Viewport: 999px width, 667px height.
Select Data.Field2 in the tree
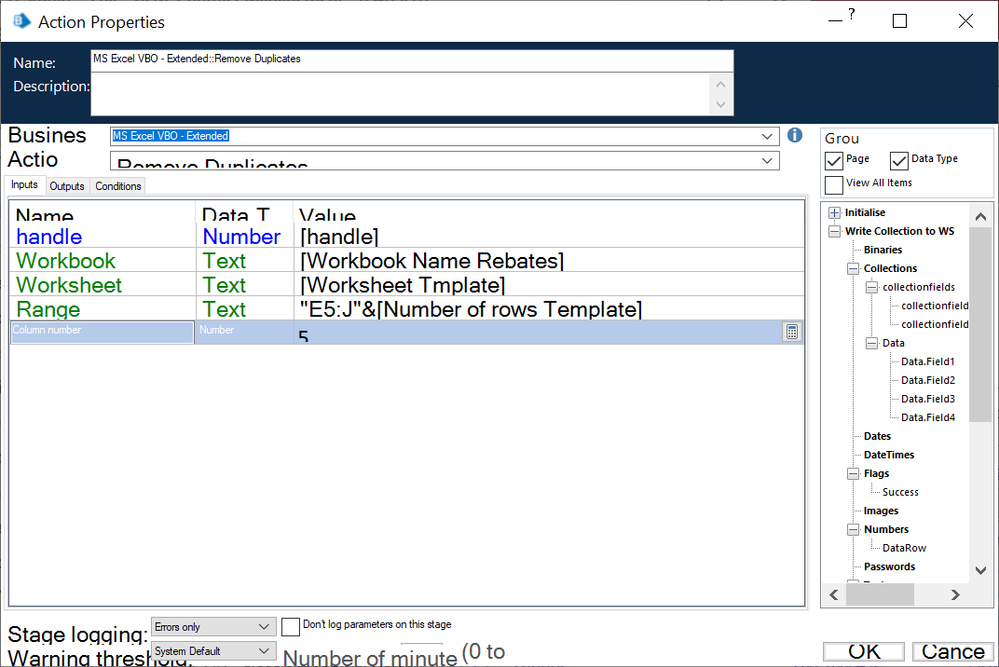(928, 380)
